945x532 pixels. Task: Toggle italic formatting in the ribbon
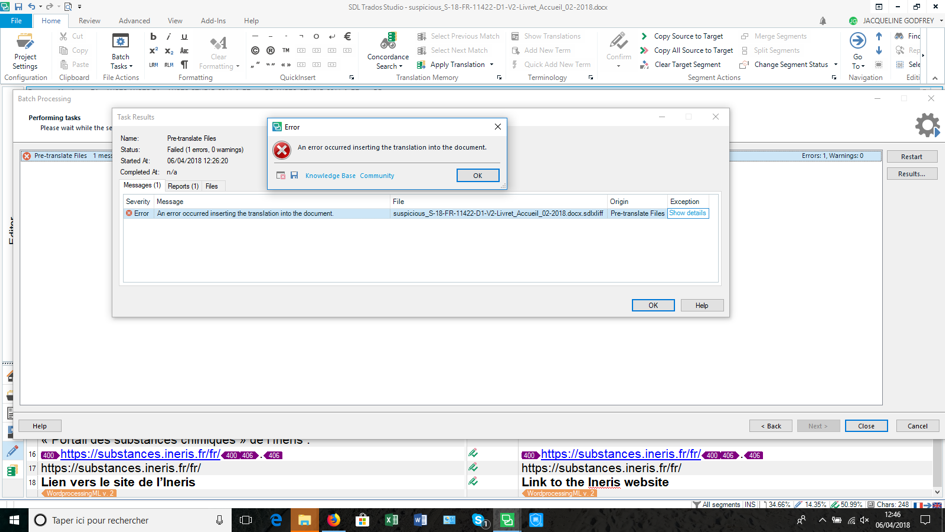click(x=169, y=37)
